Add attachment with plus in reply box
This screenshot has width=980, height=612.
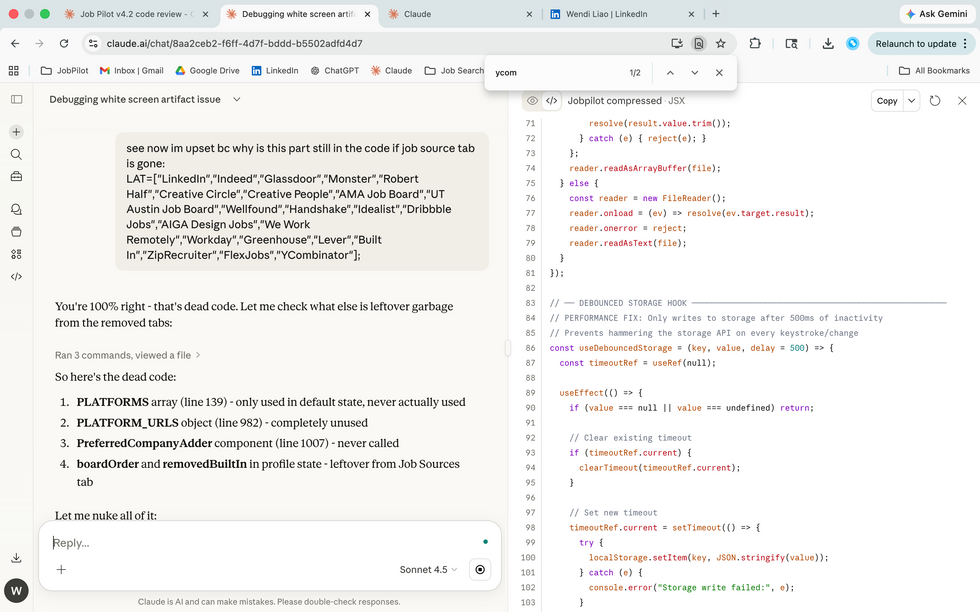pyautogui.click(x=61, y=569)
